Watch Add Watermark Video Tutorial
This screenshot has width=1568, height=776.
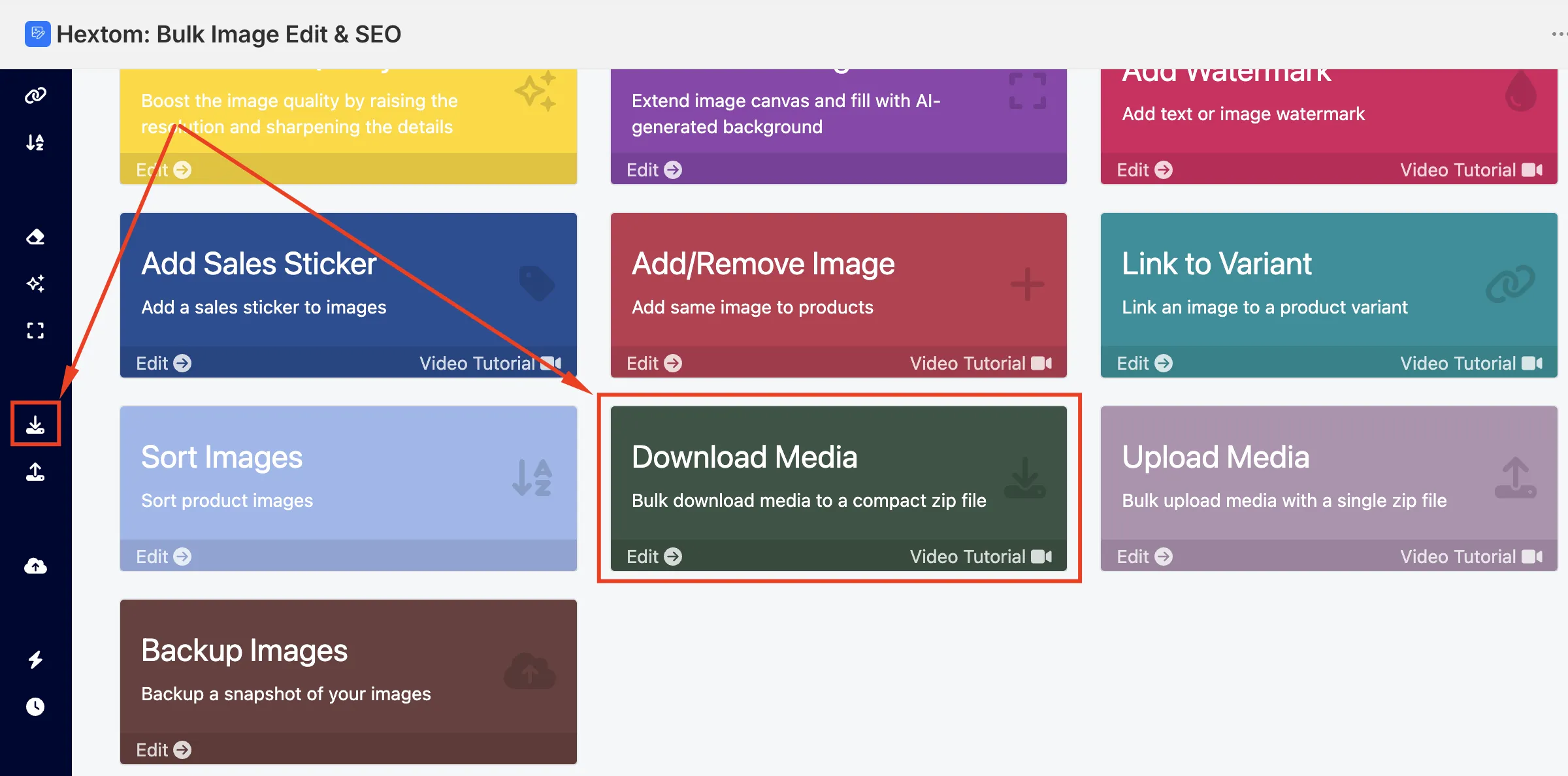(x=1471, y=170)
